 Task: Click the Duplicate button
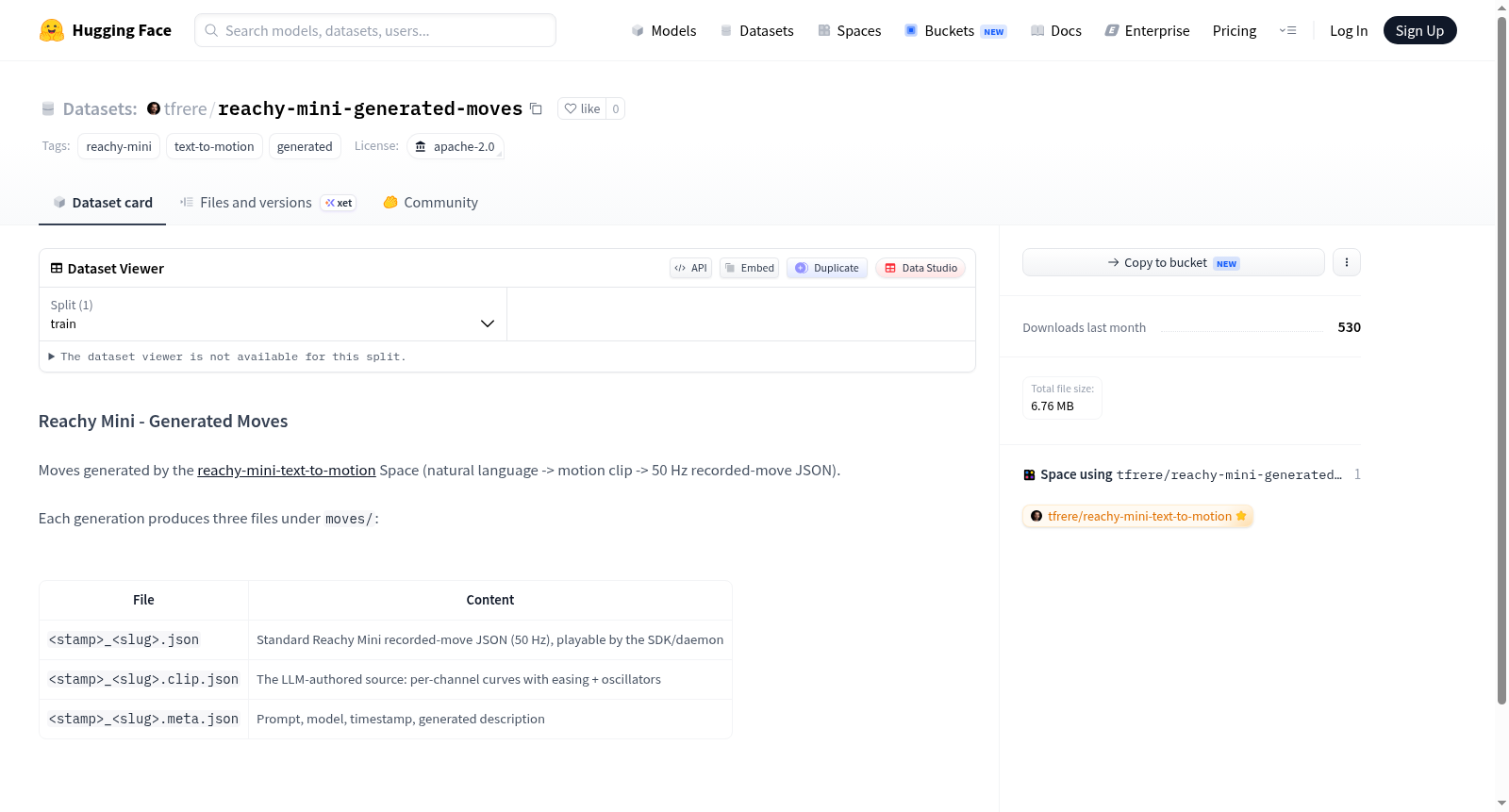coord(827,268)
